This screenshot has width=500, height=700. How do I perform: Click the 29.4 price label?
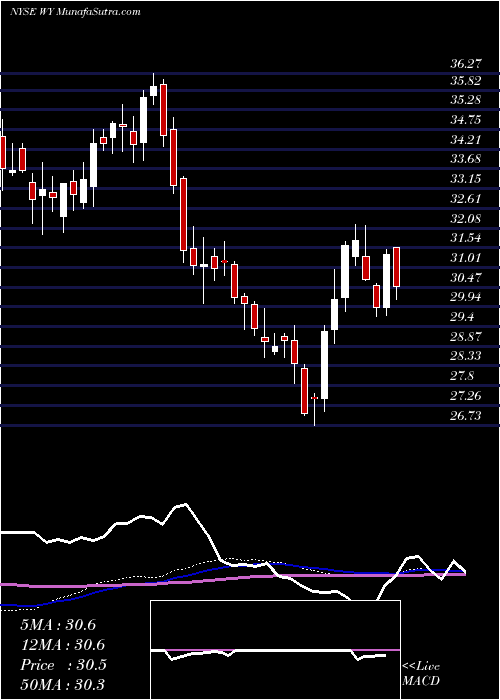pos(462,317)
